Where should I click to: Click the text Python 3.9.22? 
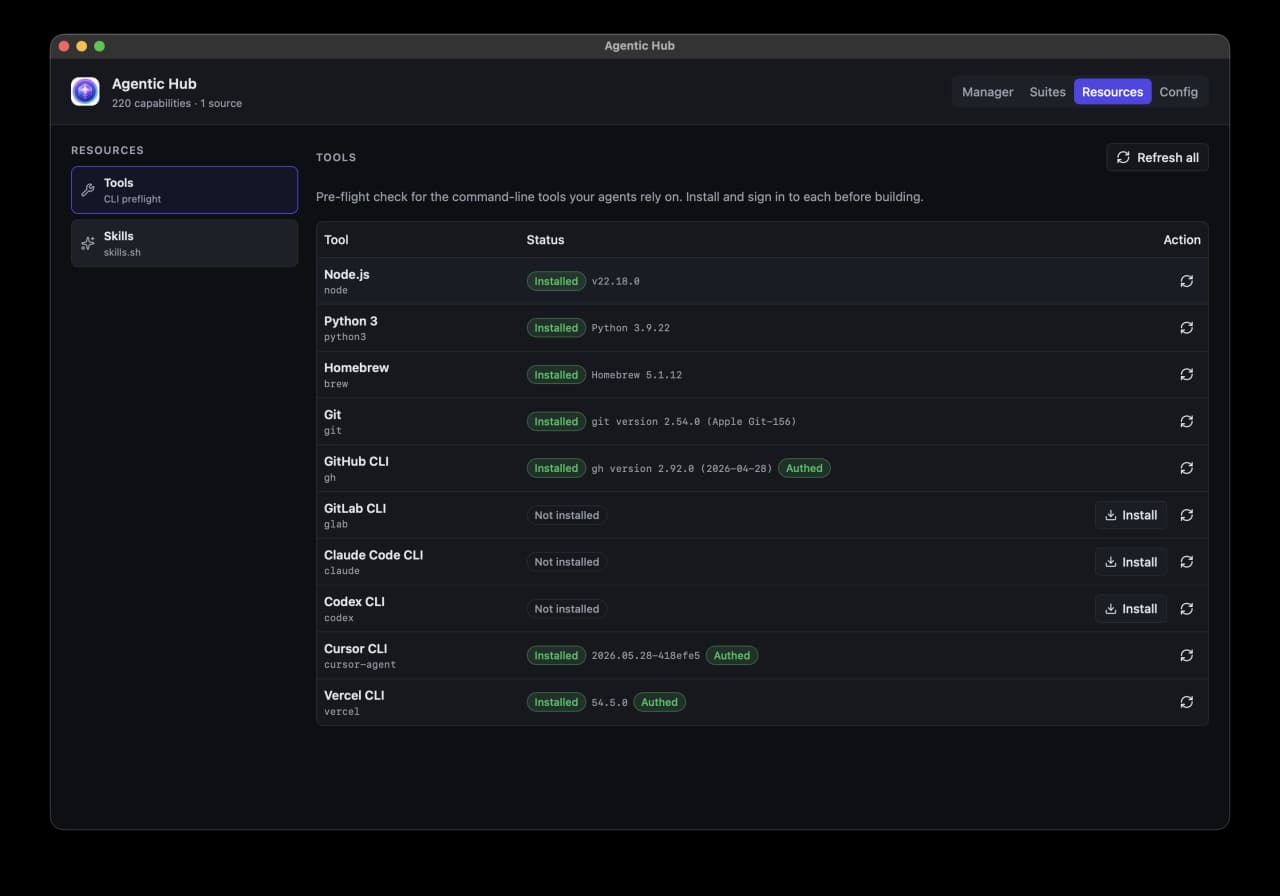[630, 328]
